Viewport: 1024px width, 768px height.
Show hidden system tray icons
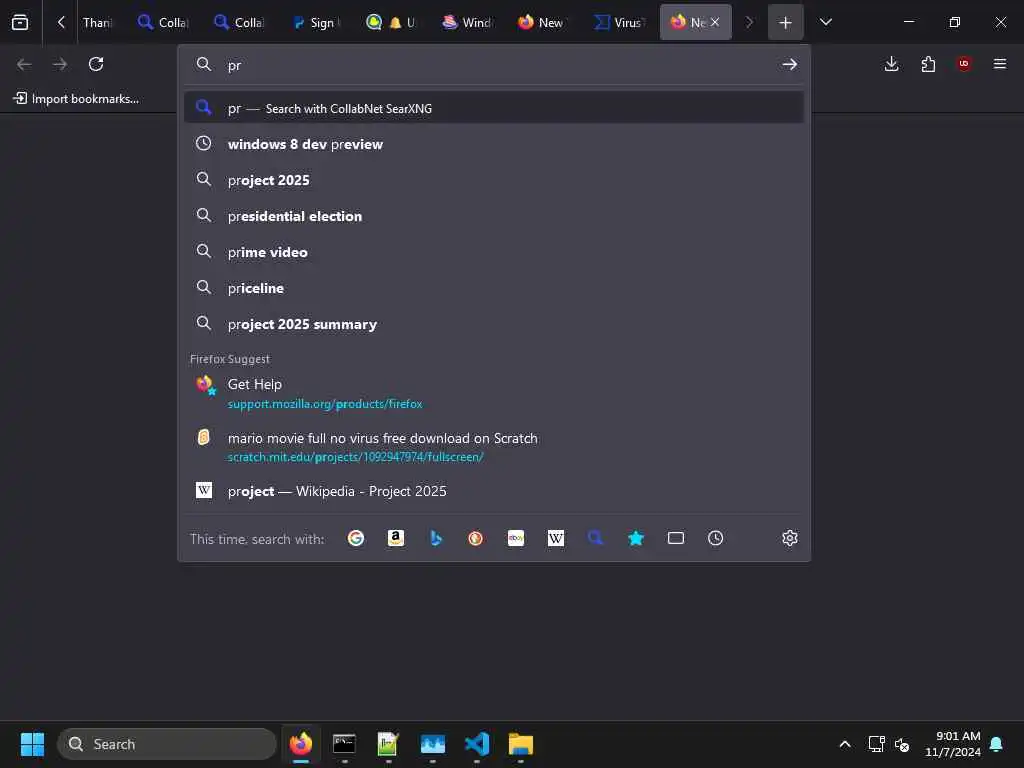[844, 744]
